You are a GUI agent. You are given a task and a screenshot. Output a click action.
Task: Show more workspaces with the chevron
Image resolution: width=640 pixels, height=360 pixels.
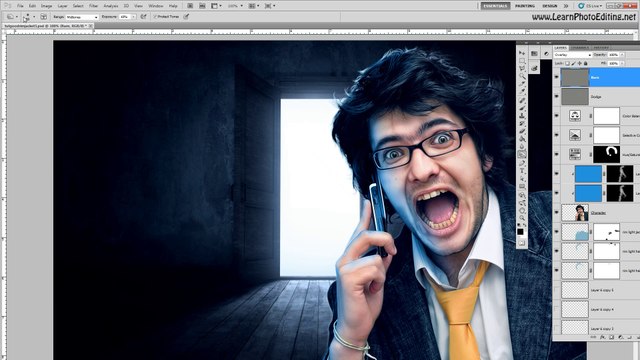(x=566, y=6)
